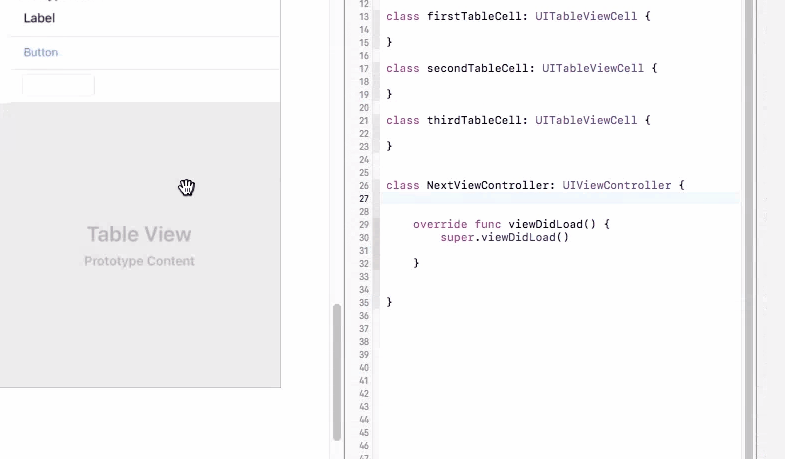Select the Button in the second table cell
The width and height of the screenshot is (785, 459).
(x=41, y=52)
